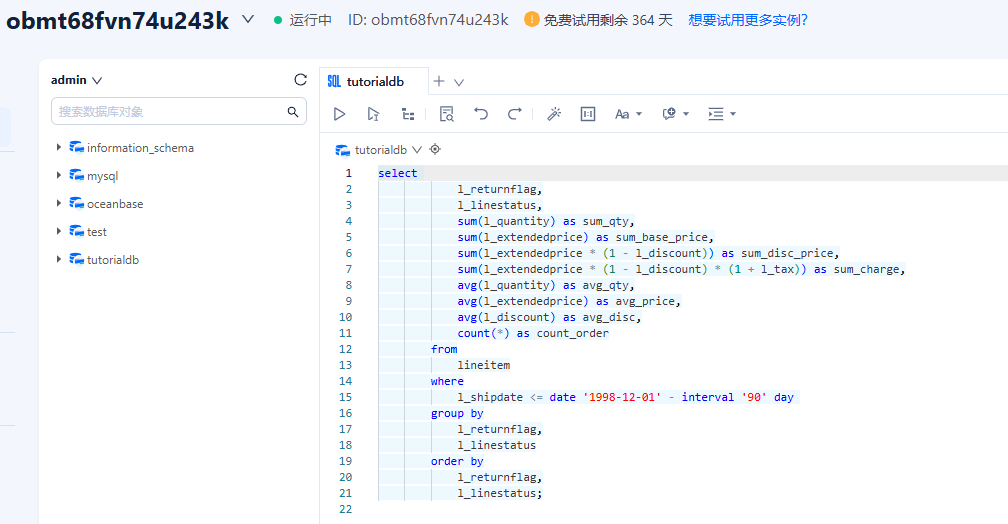The width and height of the screenshot is (1008, 524).
Task: Click the link to try more instances
Action: coord(748,20)
